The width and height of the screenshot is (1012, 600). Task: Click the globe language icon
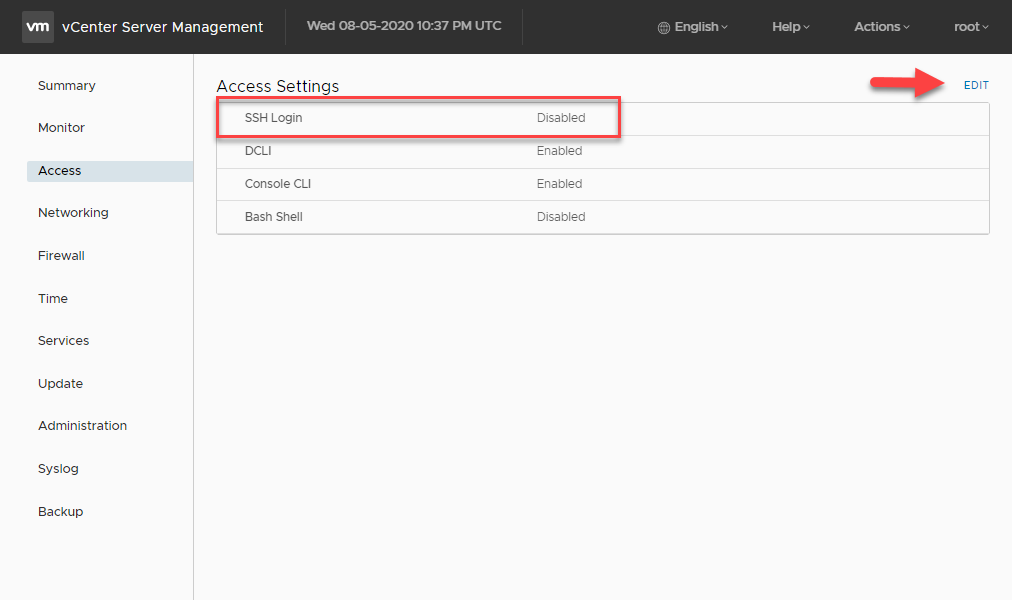(x=664, y=28)
